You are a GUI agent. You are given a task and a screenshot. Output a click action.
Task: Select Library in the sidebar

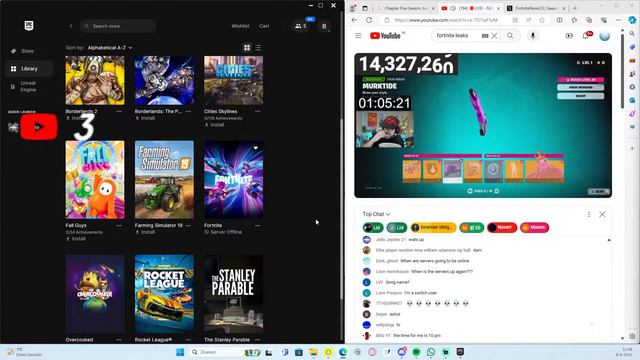pos(29,69)
